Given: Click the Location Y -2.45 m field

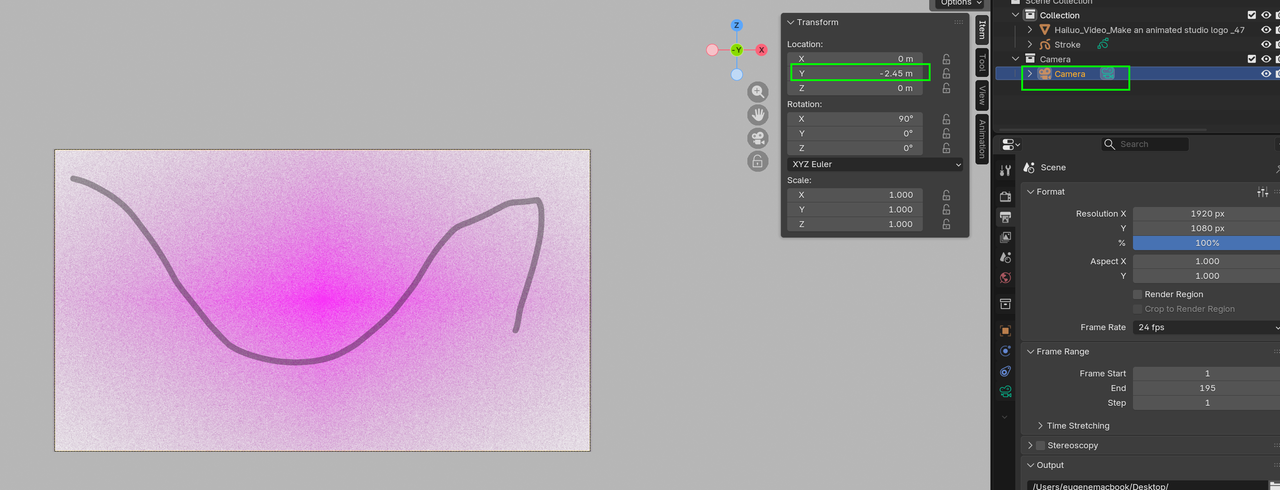Looking at the screenshot, I should 855,73.
